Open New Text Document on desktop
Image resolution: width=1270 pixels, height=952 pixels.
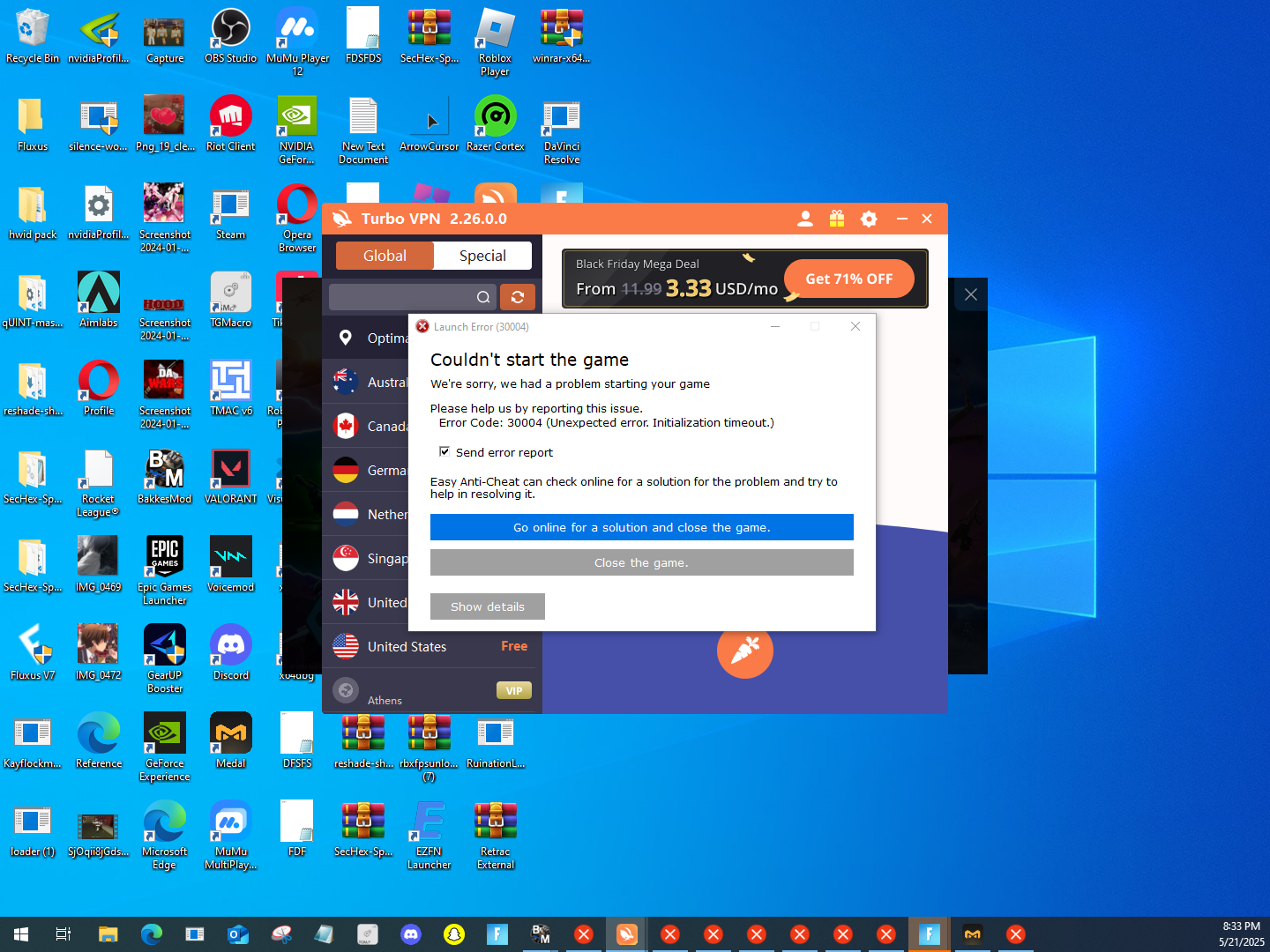tap(363, 130)
